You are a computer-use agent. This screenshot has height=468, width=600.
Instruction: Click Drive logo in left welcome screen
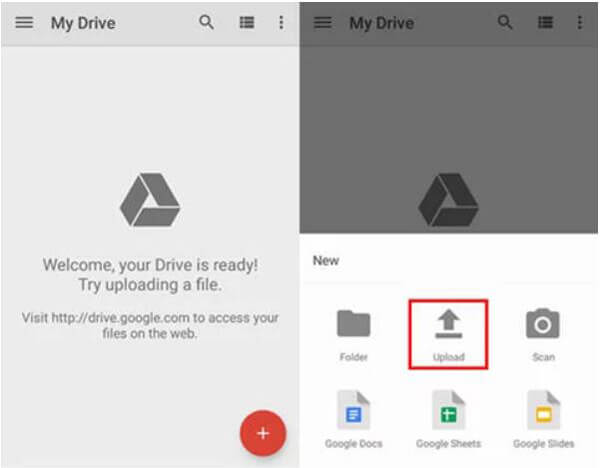[150, 200]
